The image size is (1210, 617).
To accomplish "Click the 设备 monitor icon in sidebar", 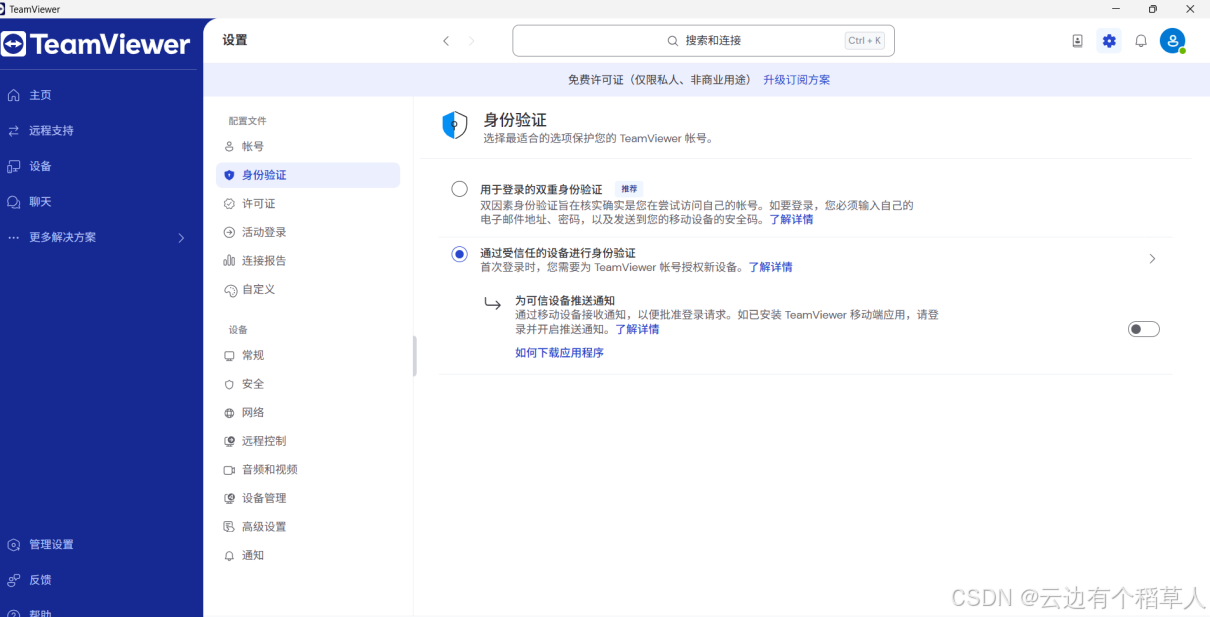I will point(14,166).
